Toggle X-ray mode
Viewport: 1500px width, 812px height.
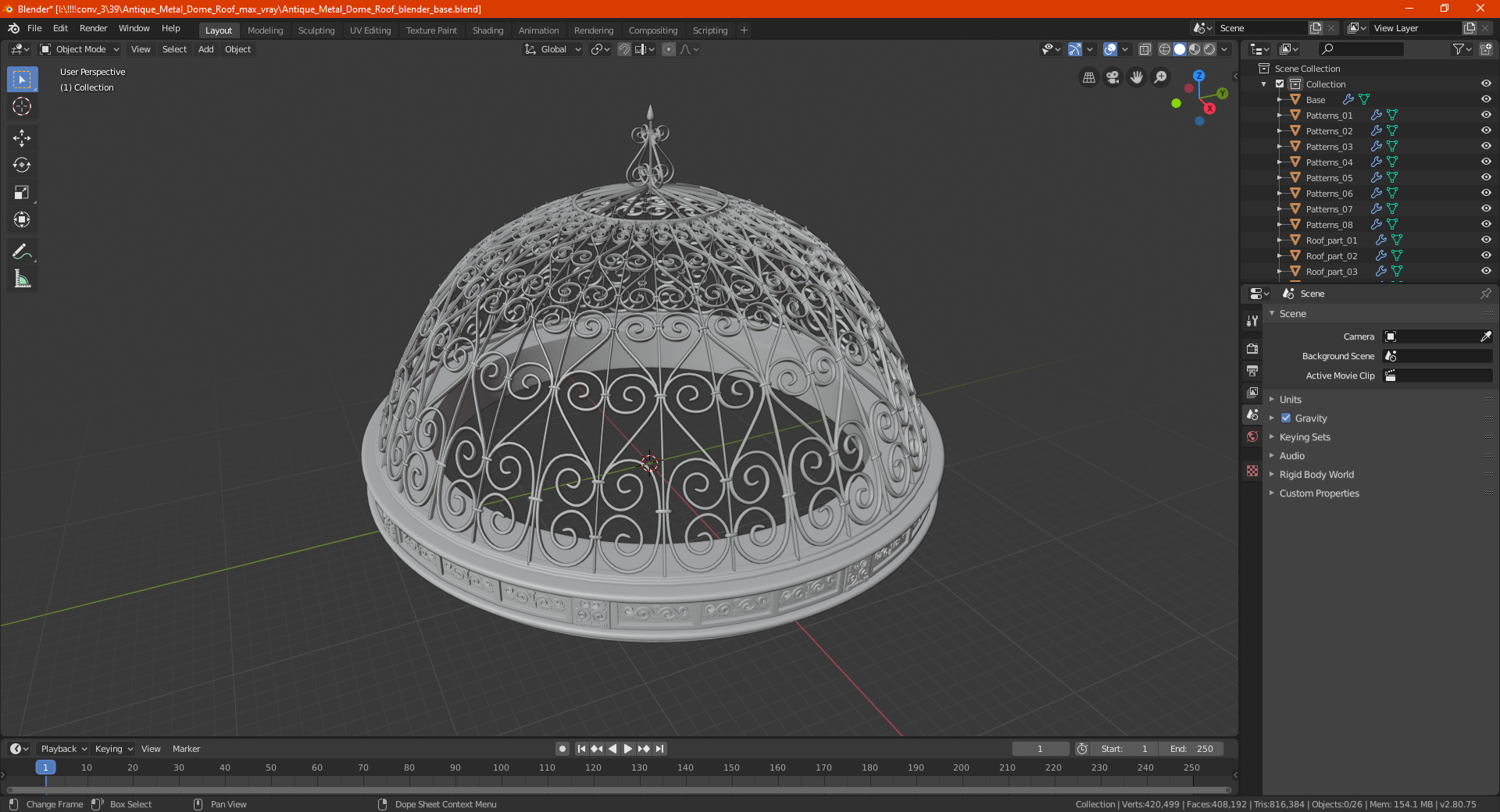click(1145, 49)
